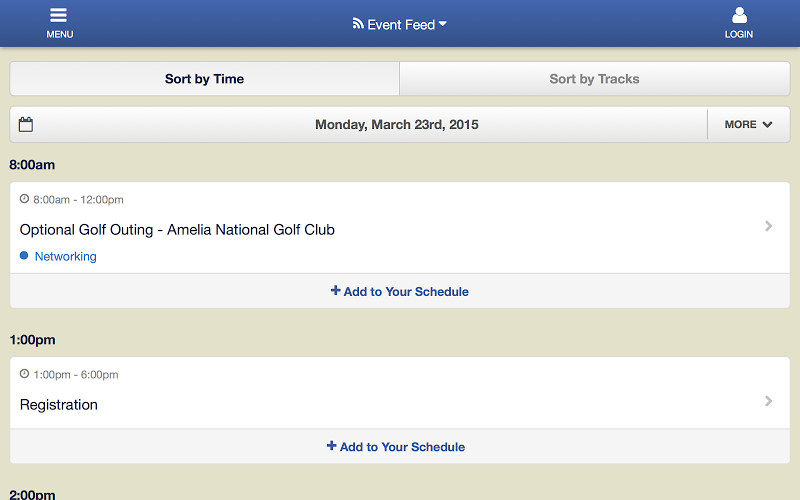800x500 pixels.
Task: Add Golf Outing to Your Schedule
Action: (x=400, y=291)
